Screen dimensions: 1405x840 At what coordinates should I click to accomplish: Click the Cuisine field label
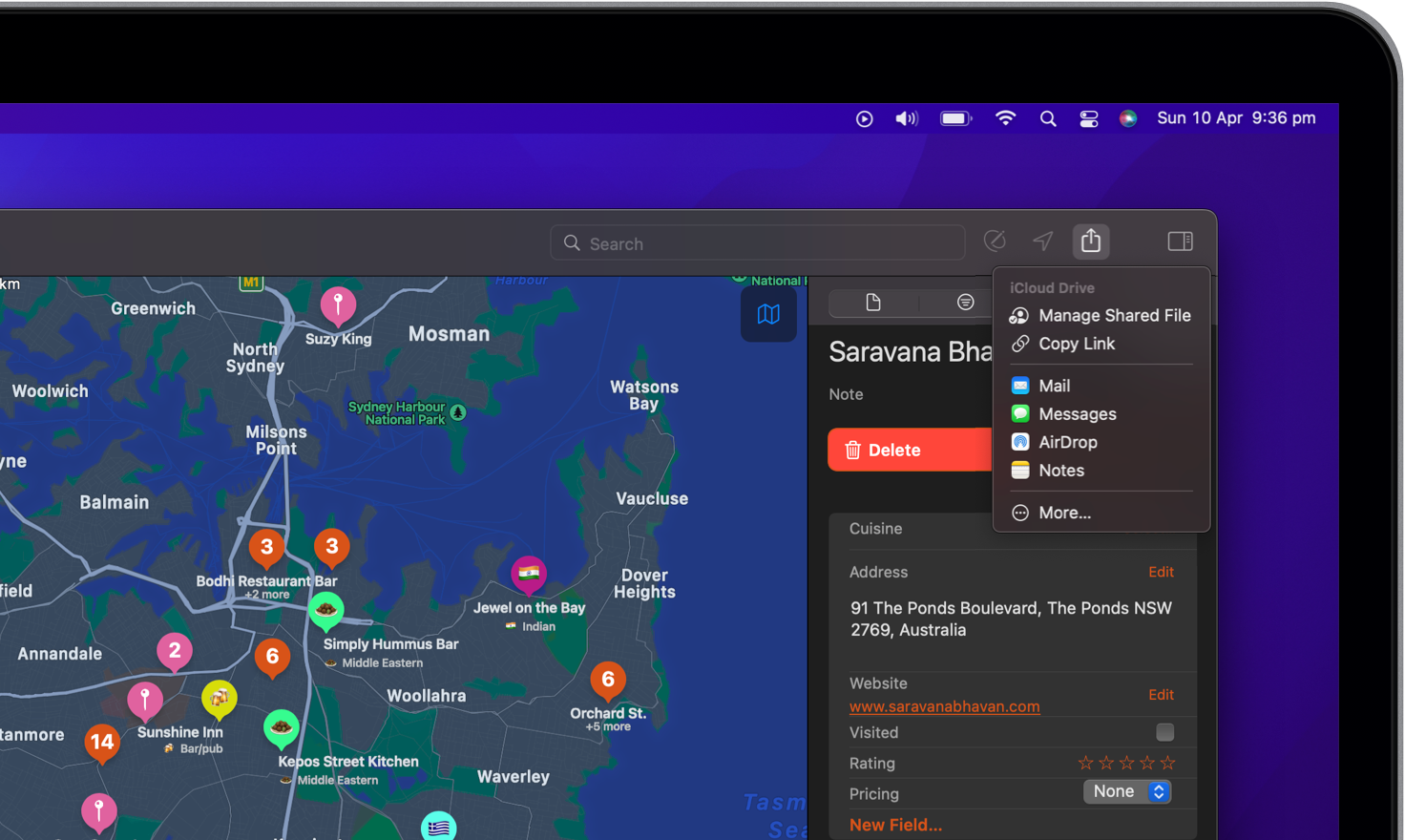875,529
